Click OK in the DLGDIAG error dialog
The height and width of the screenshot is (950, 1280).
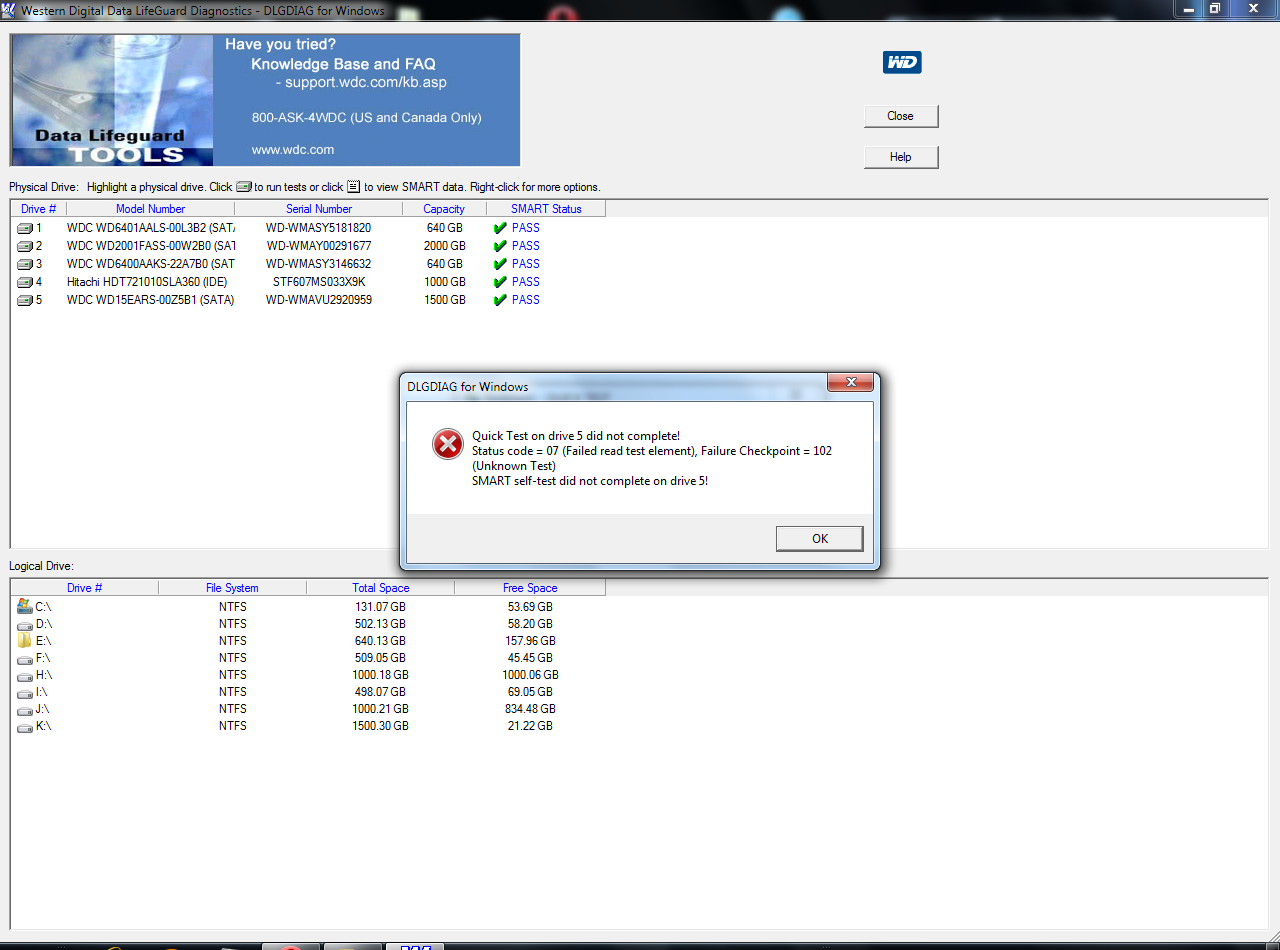pos(819,538)
